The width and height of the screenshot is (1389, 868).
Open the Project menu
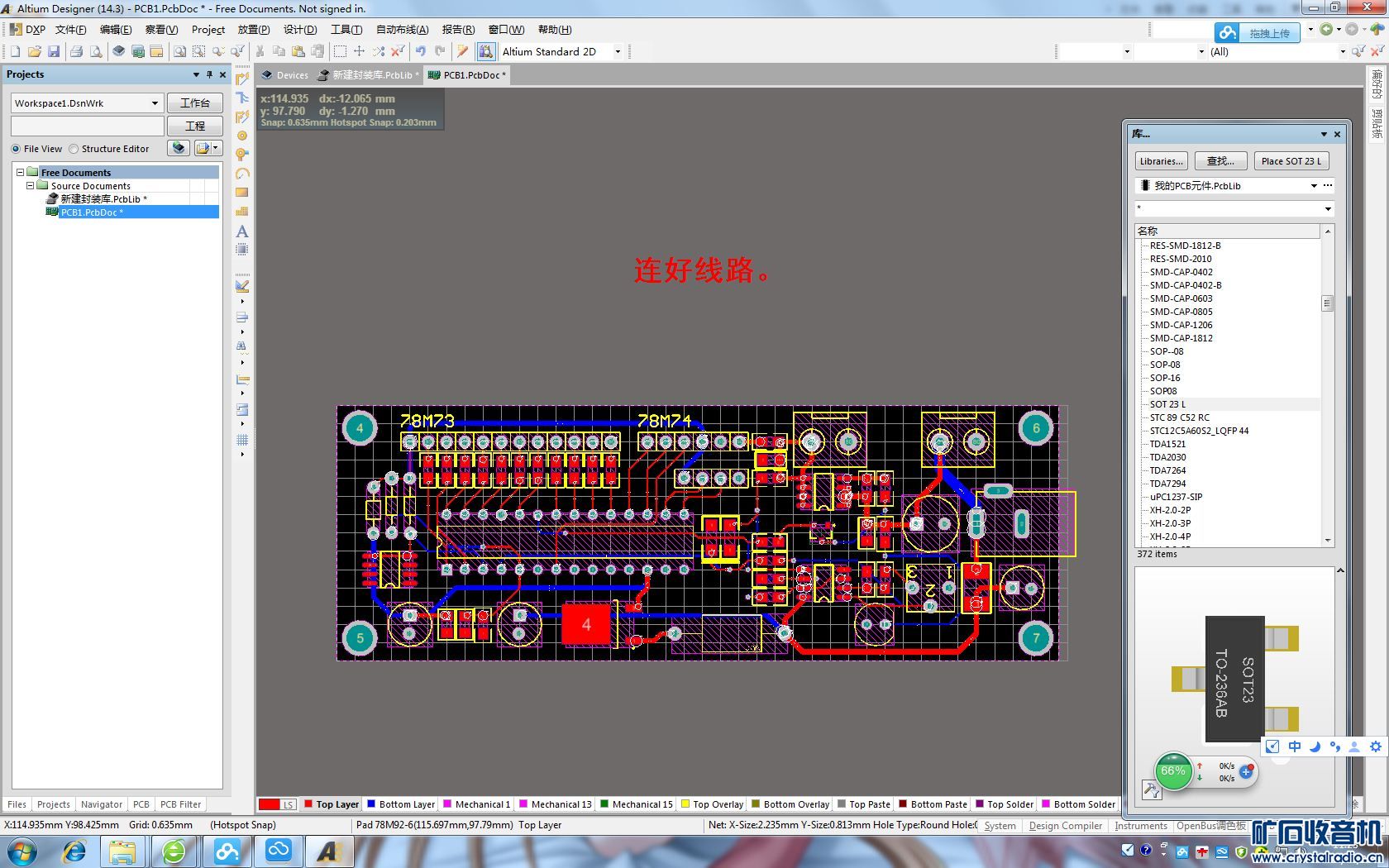pos(208,29)
